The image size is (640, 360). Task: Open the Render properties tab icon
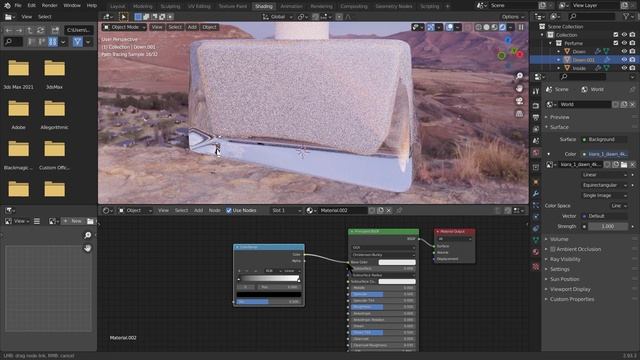(x=536, y=106)
